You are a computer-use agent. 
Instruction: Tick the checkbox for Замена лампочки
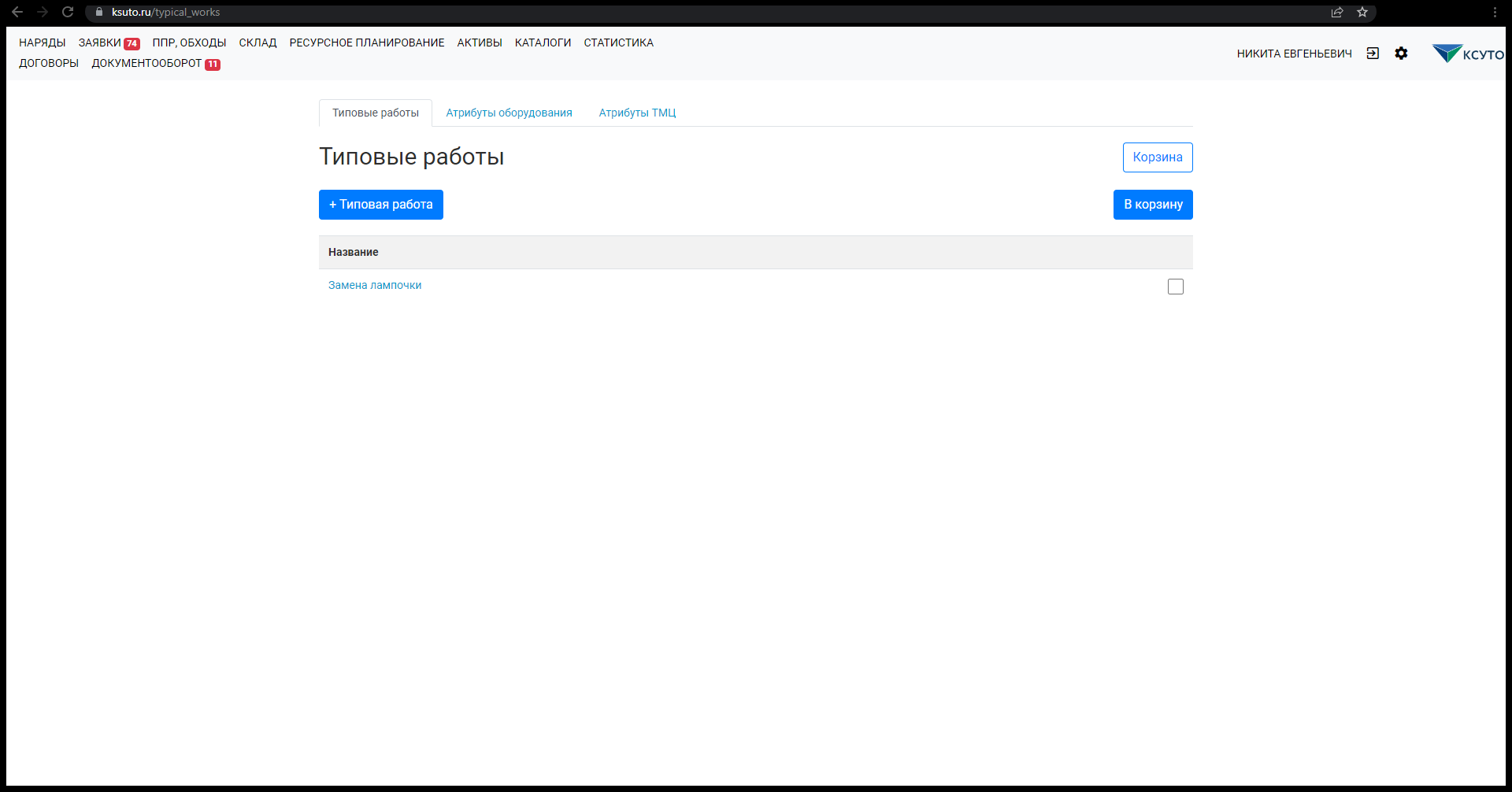(x=1176, y=287)
